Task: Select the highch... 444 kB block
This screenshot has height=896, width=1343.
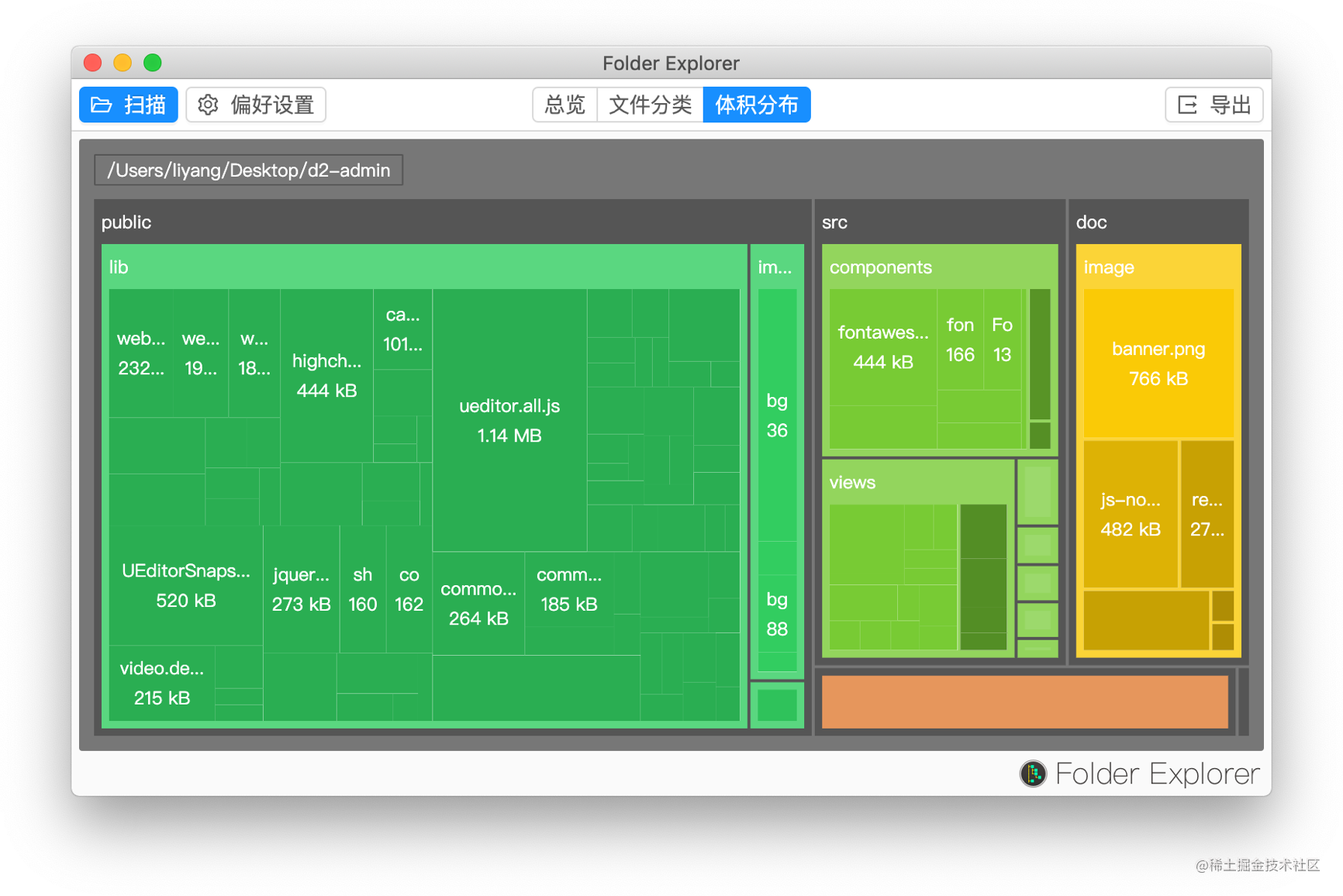Action: coord(326,376)
